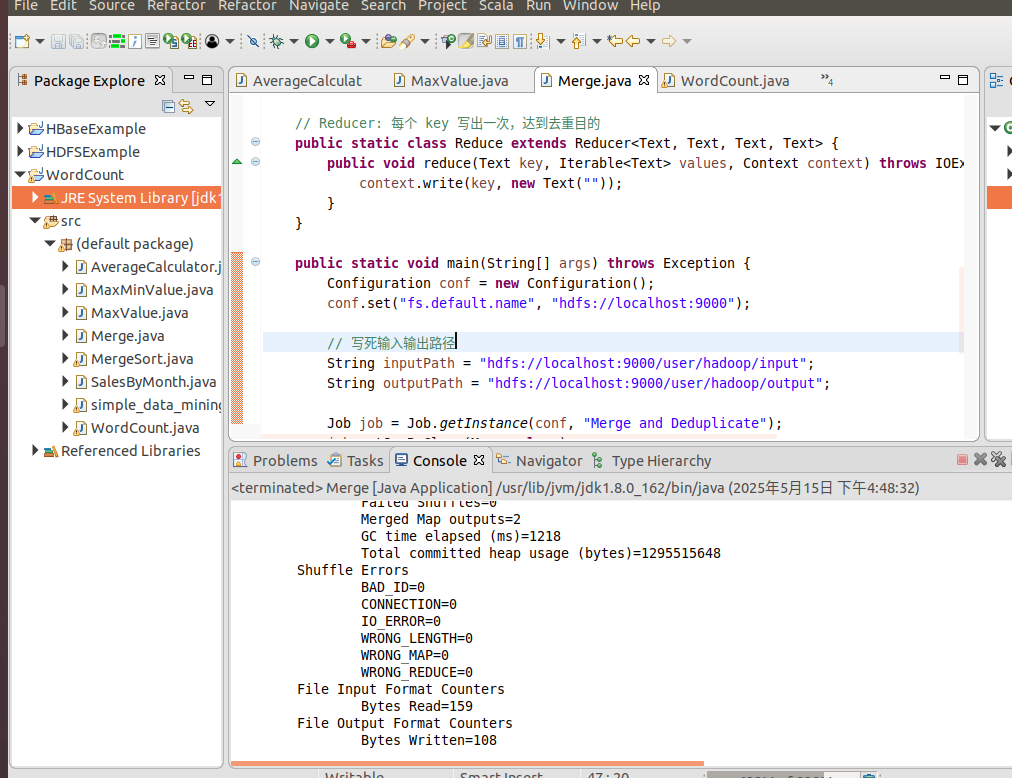Remove launch with console X icon
The image size is (1012, 778).
point(980,460)
